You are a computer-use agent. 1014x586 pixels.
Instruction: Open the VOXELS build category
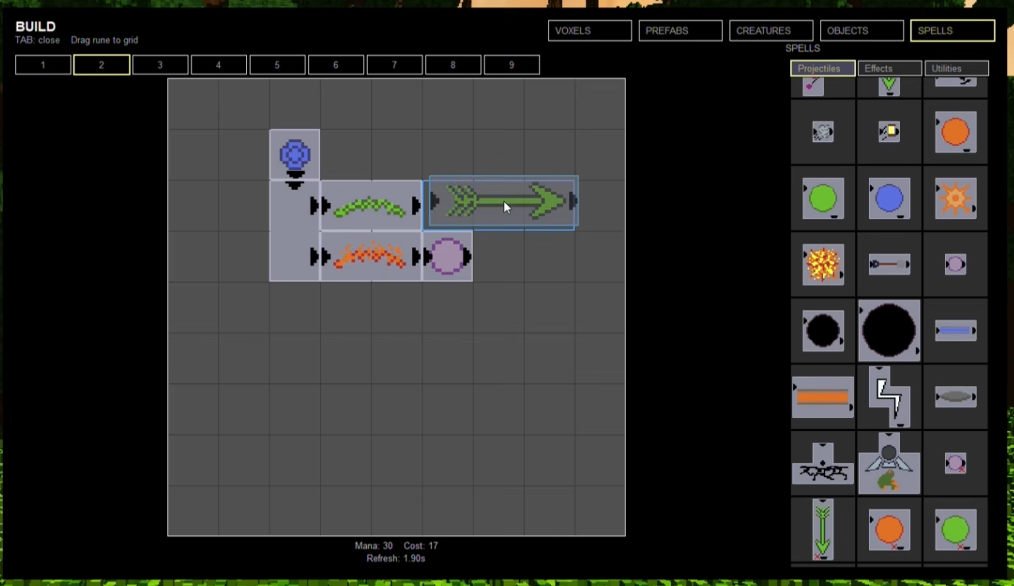(x=590, y=30)
